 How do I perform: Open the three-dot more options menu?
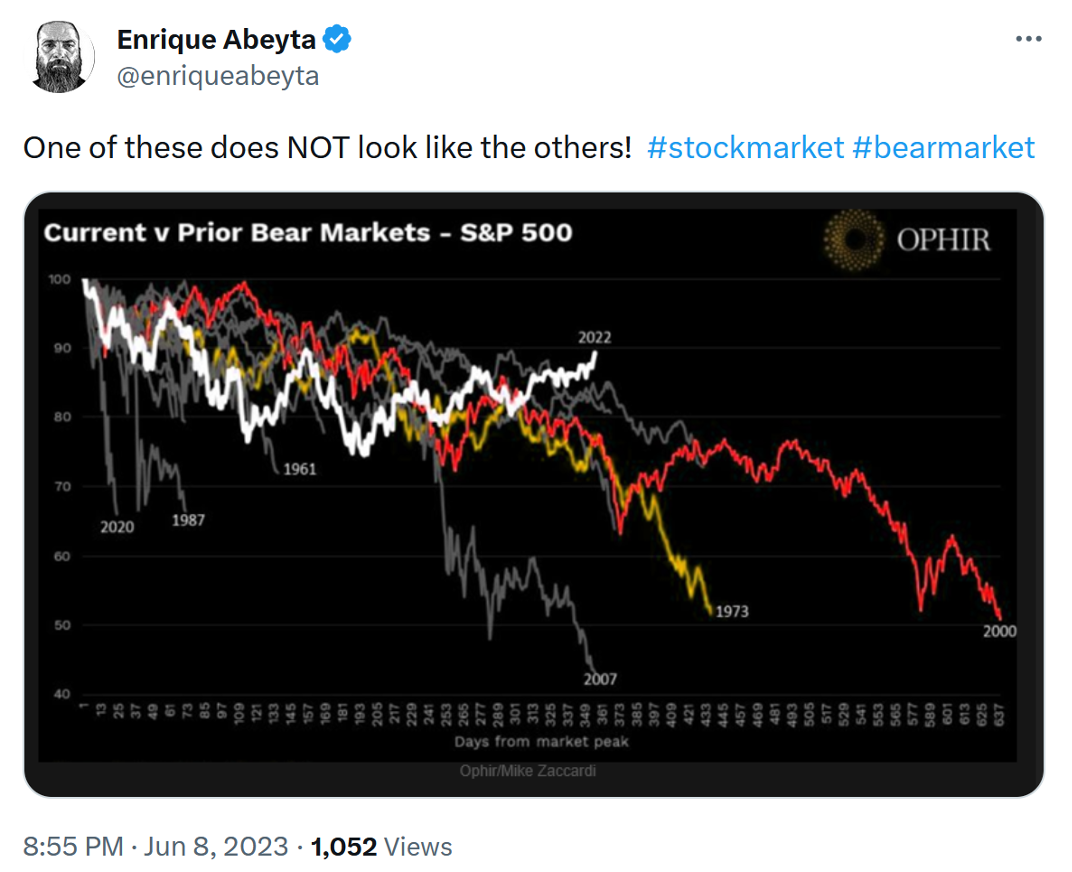[1028, 39]
